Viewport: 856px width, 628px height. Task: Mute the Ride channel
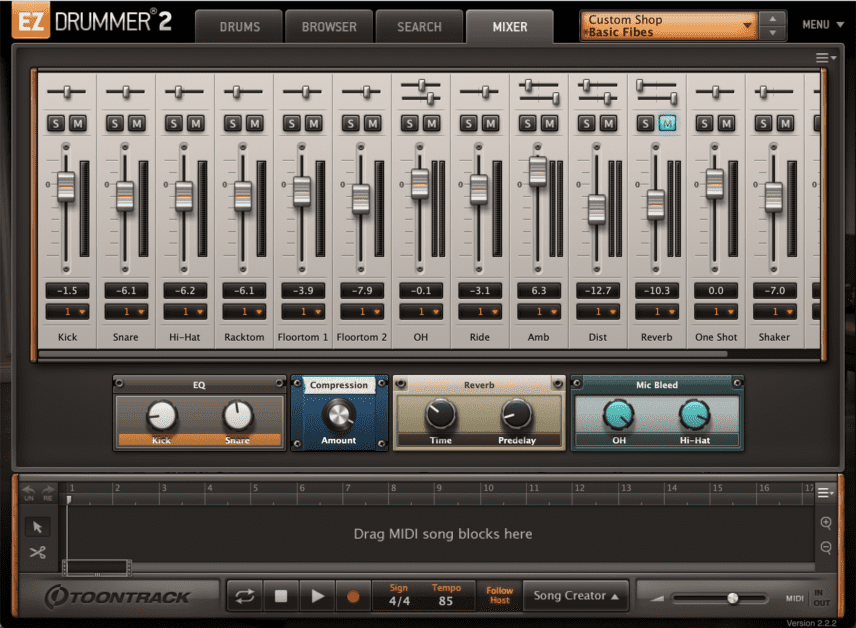click(491, 123)
